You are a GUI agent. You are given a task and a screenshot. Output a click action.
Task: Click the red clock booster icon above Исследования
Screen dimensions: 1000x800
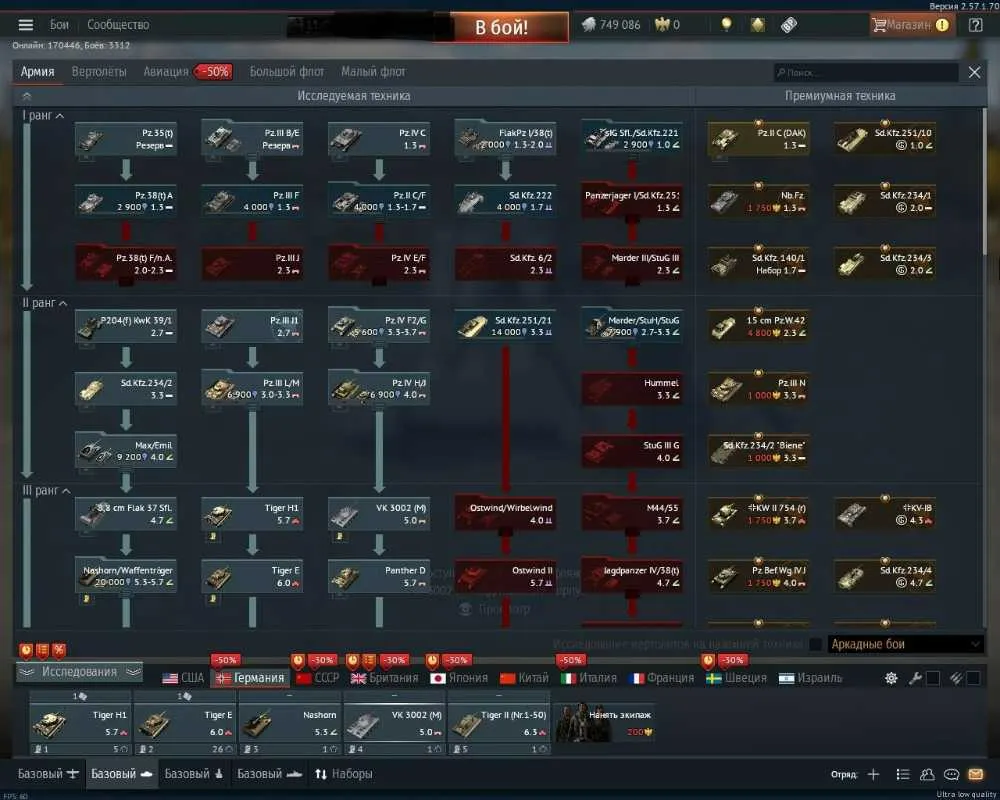[26, 650]
